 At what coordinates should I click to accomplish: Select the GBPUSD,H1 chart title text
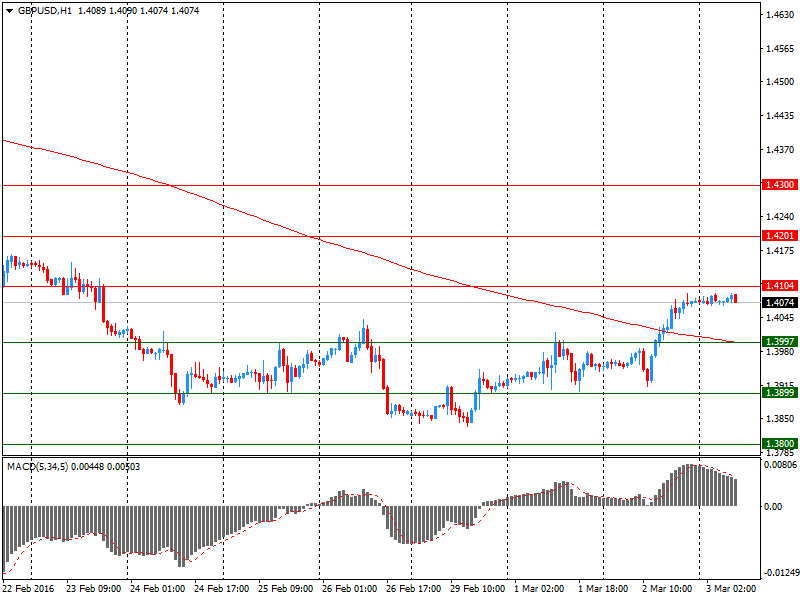click(45, 11)
